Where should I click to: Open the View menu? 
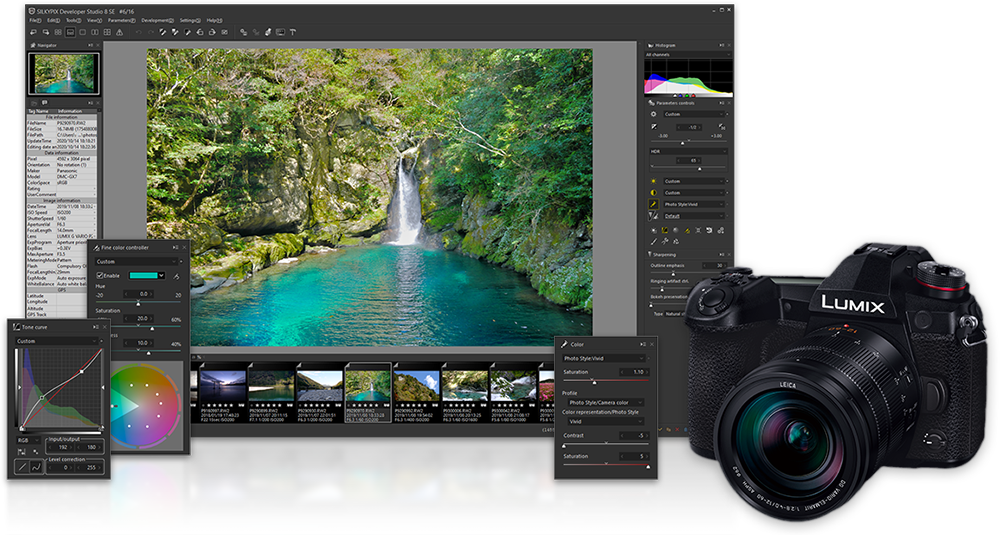(x=94, y=20)
